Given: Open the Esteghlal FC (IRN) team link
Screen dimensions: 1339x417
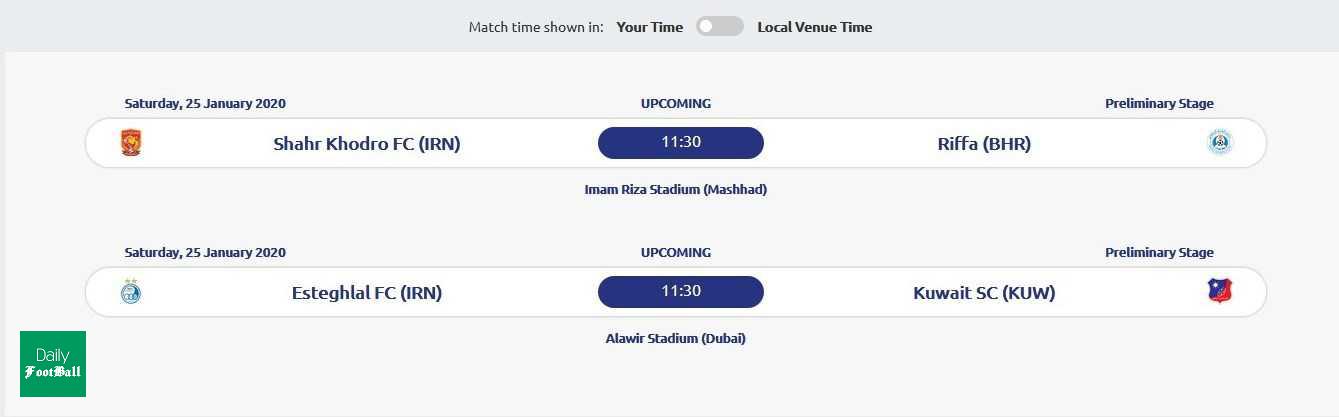Looking at the screenshot, I should pos(367,293).
